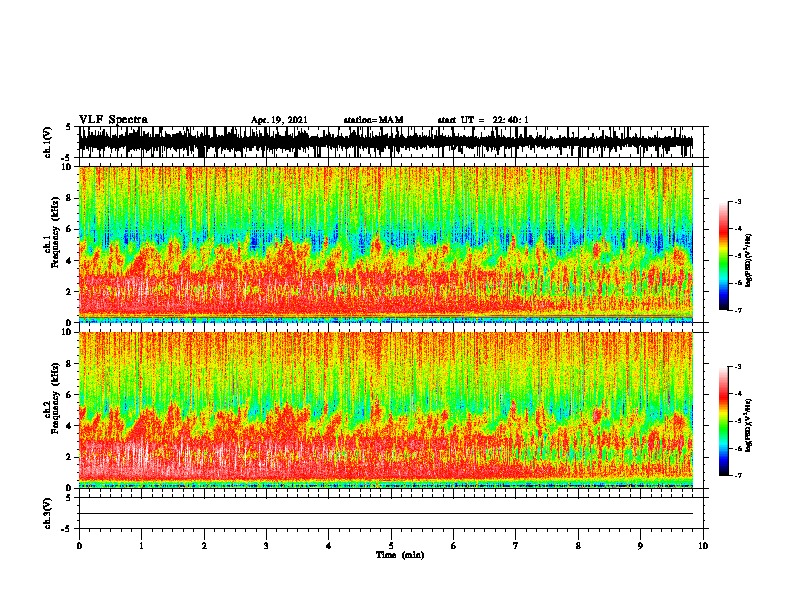Screen dimensions: 792x612
Task: Click the flat line in the ch.3 panel
Action: (x=386, y=514)
